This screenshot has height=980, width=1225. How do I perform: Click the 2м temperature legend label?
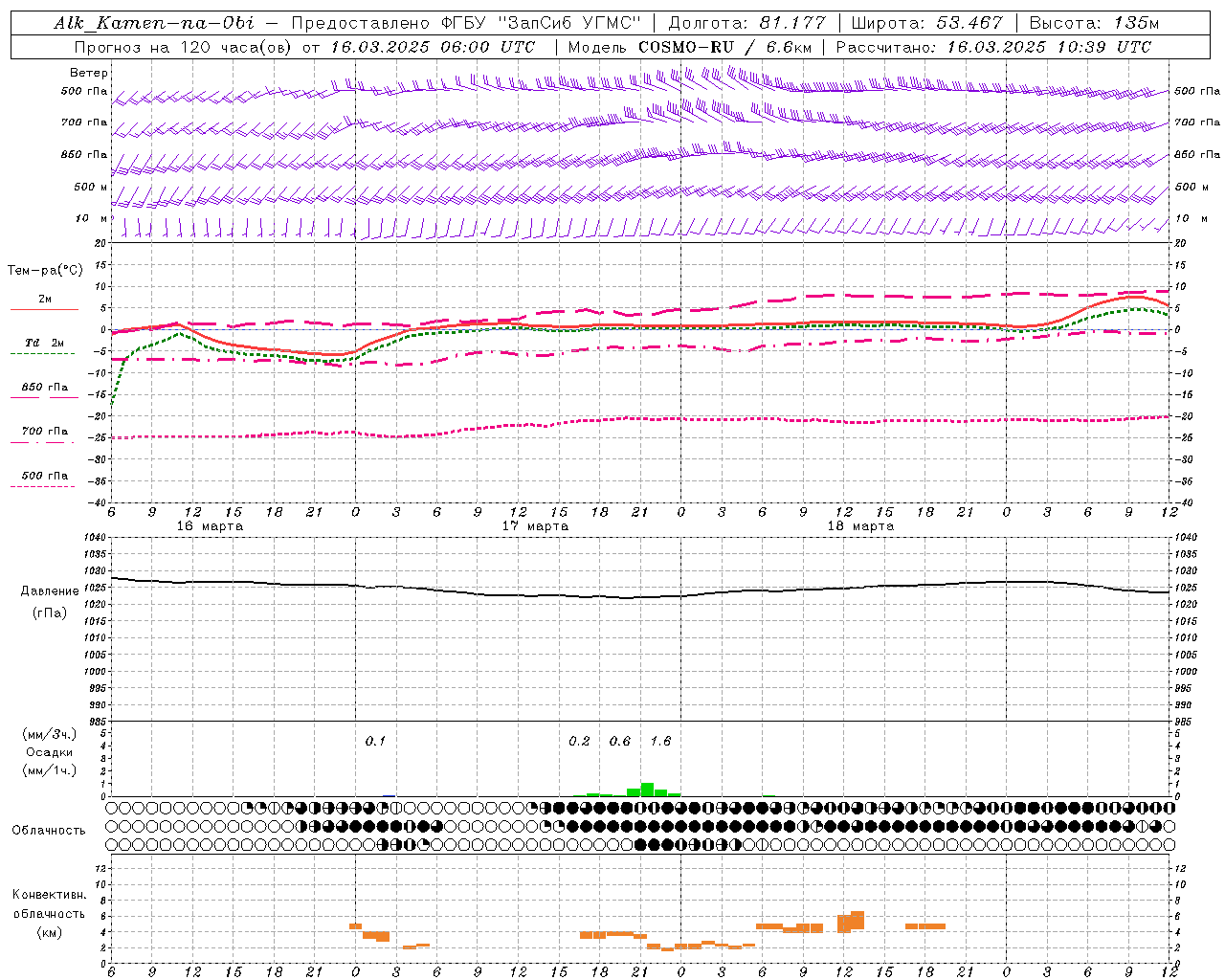(45, 300)
